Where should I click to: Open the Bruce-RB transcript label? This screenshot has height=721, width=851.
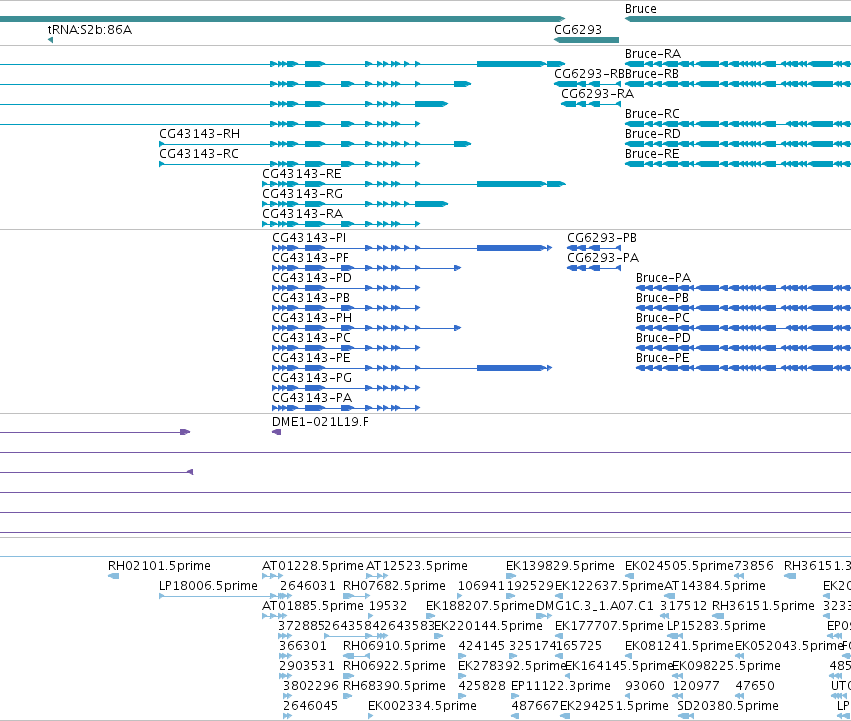pos(652,74)
